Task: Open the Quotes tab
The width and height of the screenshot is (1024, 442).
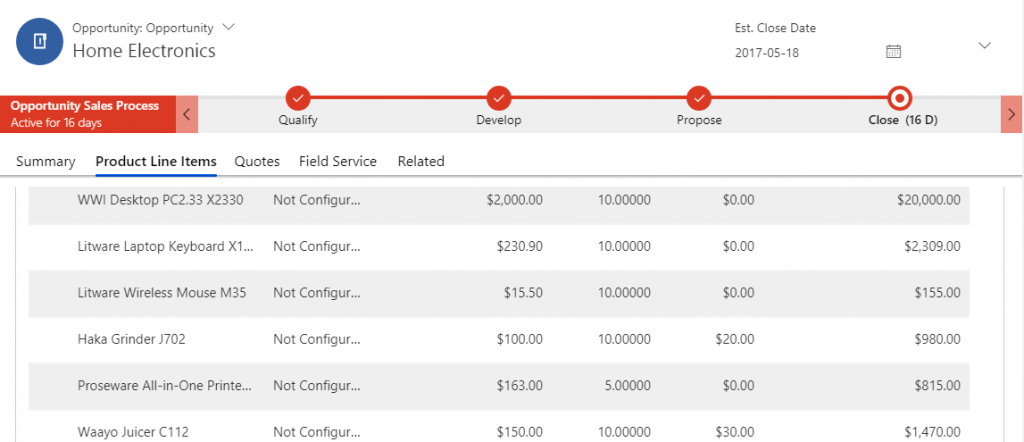Action: point(257,161)
